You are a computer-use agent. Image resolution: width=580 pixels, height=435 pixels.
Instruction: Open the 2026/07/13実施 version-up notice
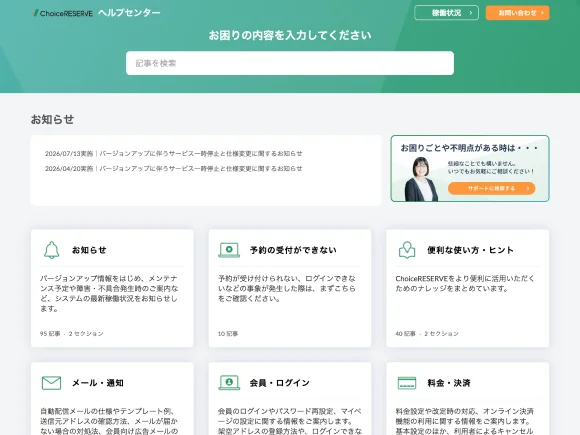point(173,154)
